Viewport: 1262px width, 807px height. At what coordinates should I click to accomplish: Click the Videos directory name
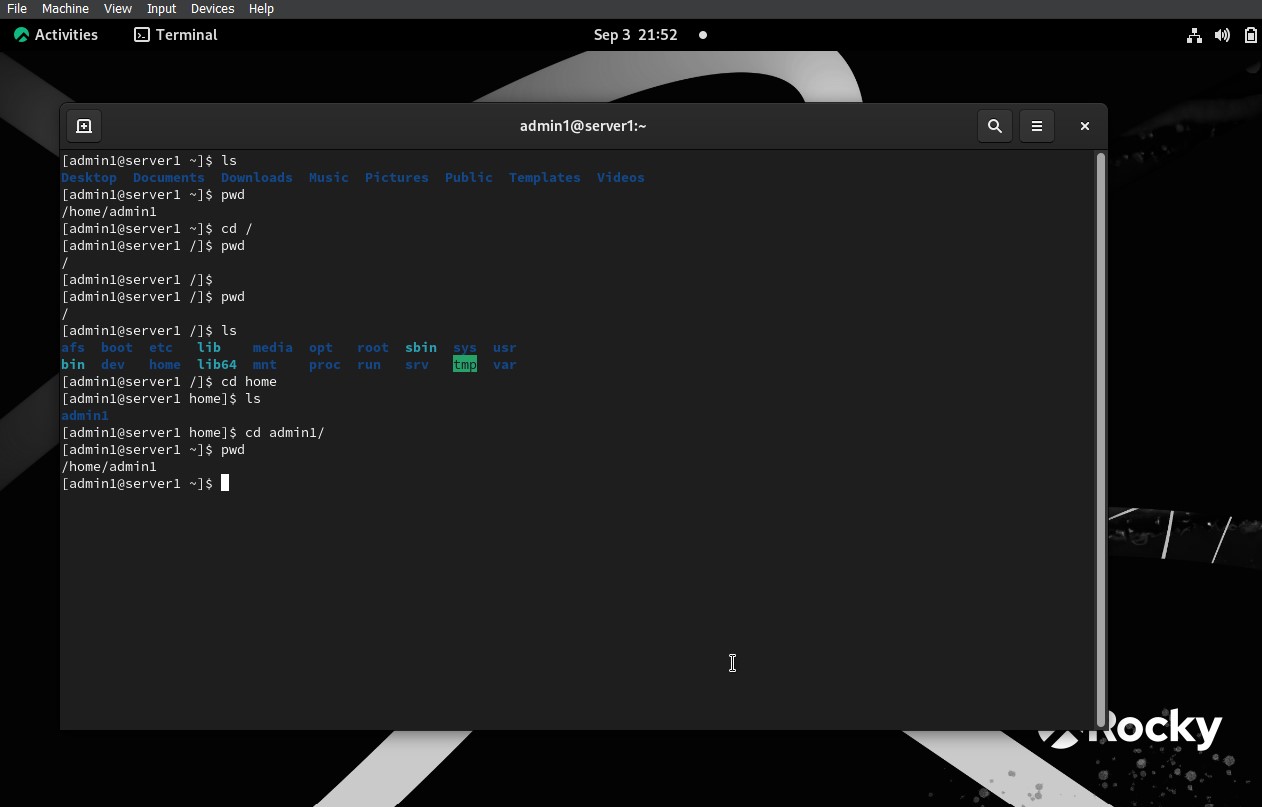tap(621, 178)
